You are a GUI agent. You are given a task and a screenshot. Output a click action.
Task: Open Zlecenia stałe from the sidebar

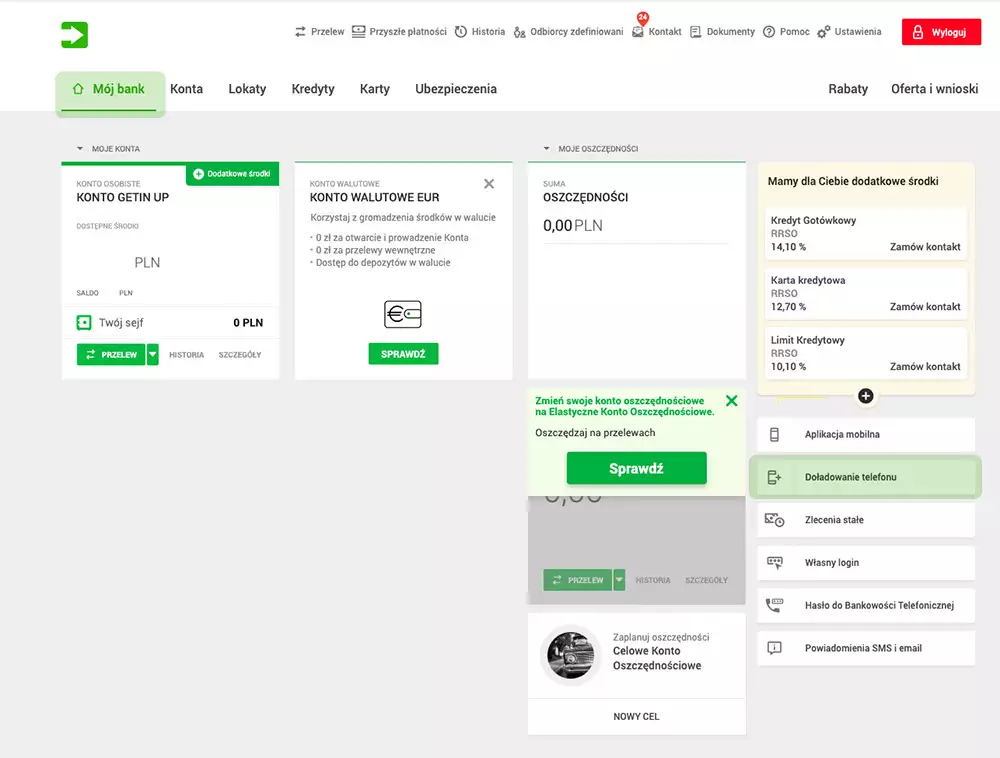point(865,519)
